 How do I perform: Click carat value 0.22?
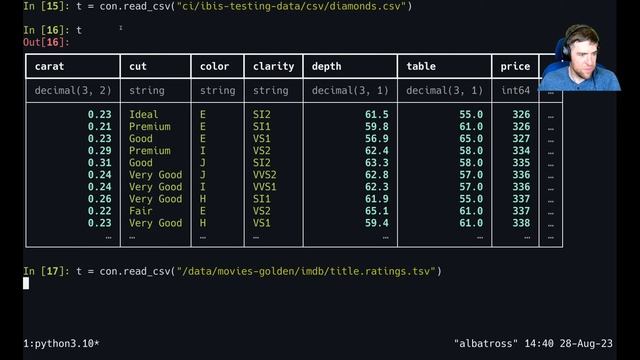(100, 211)
